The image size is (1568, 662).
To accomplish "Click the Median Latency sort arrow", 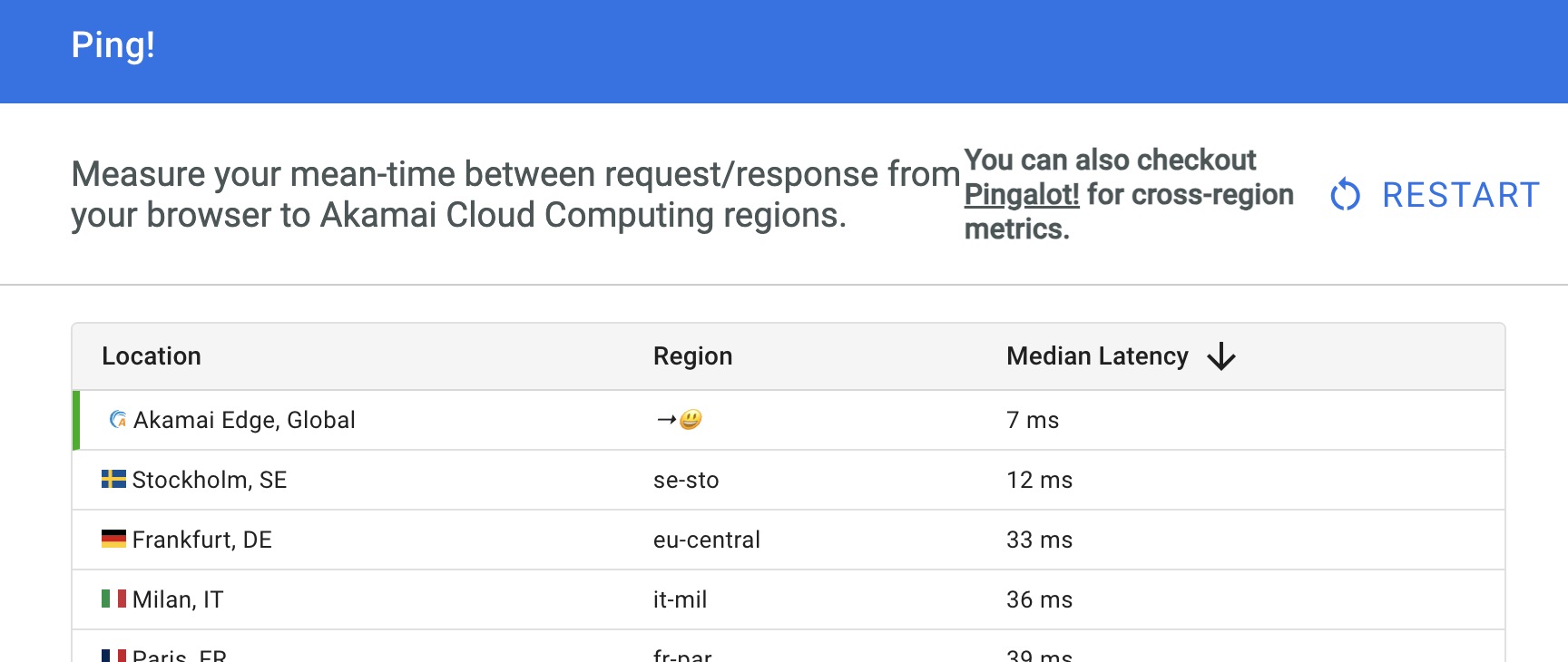I will coord(1221,356).
